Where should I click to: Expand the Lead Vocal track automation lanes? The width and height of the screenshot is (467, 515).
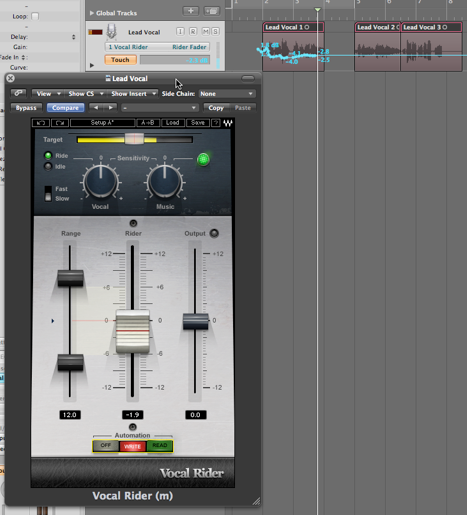pyautogui.click(x=92, y=65)
